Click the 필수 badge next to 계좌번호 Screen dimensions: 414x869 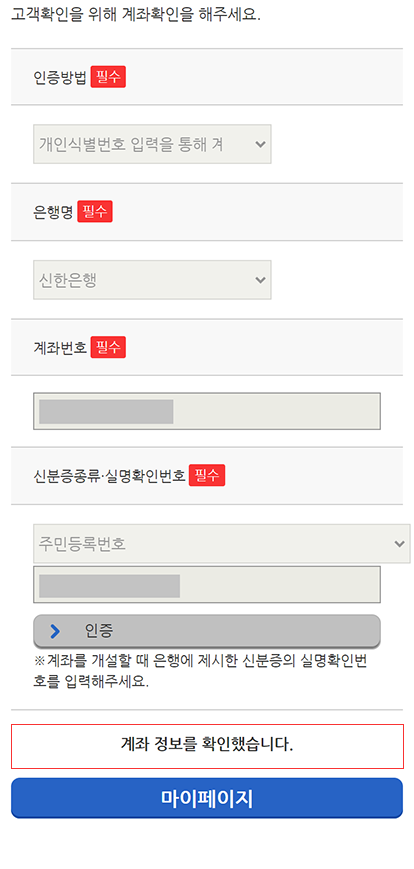point(109,347)
